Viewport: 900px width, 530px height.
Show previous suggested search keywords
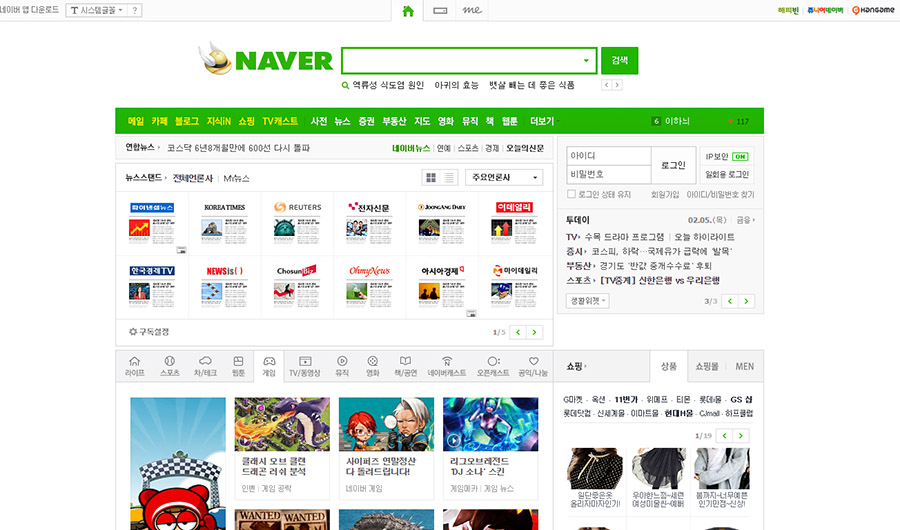pos(606,85)
